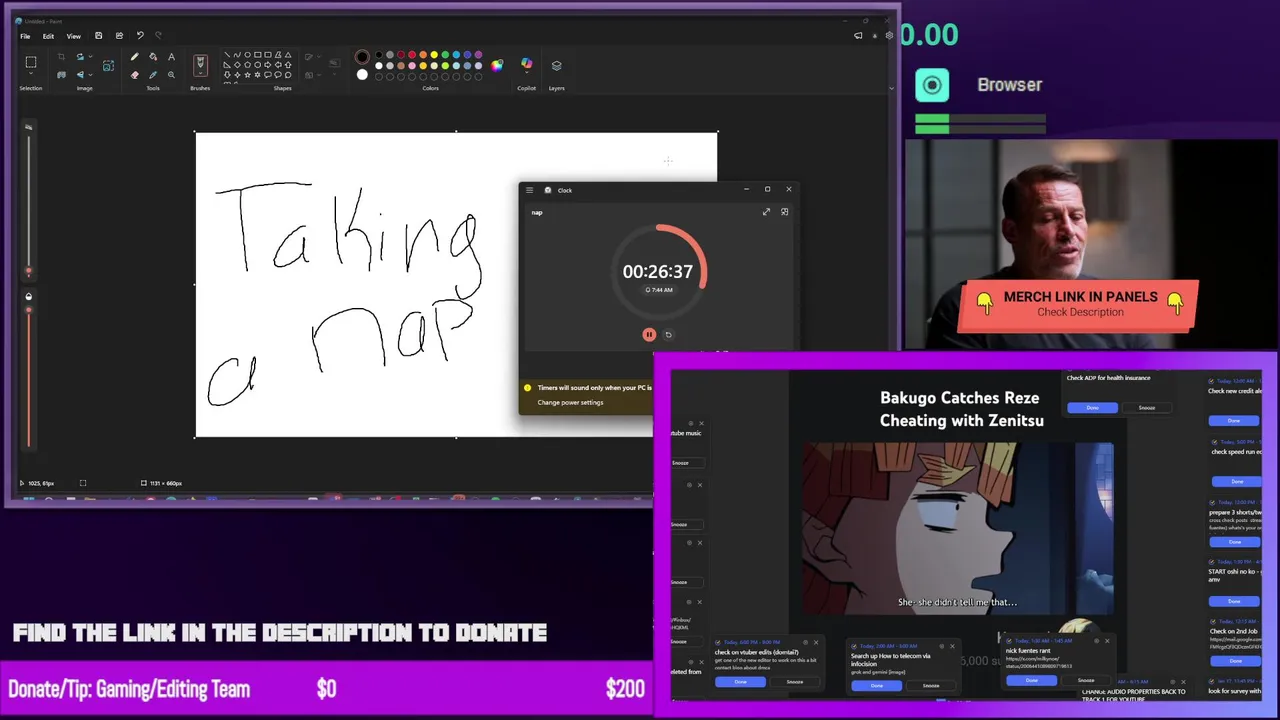The height and width of the screenshot is (720, 1280).
Task: Pick the Line shape in Shapes gallery
Action: tap(227, 54)
